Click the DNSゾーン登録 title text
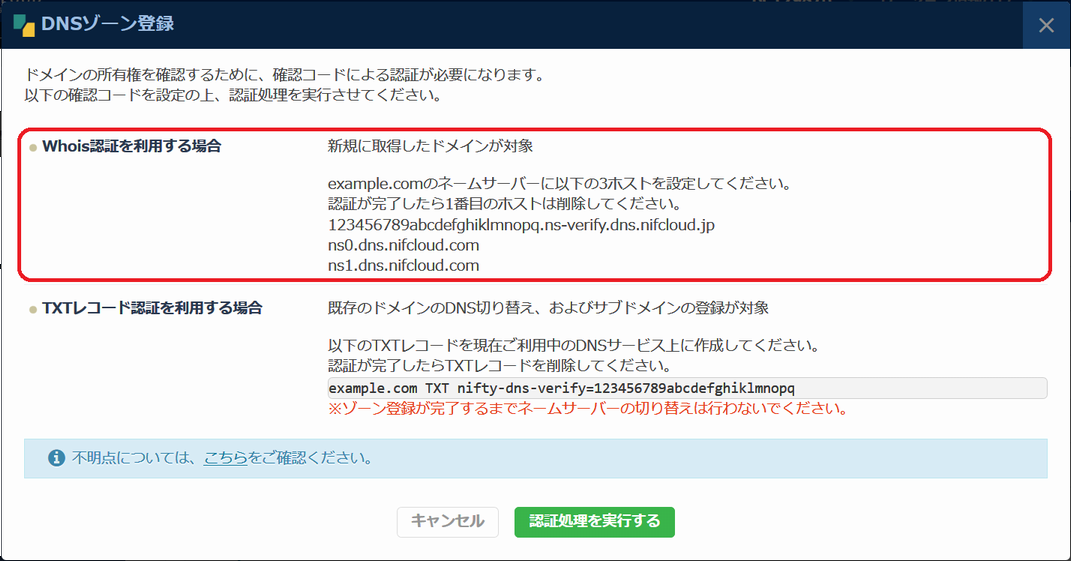Image resolution: width=1071 pixels, height=561 pixels. (107, 24)
